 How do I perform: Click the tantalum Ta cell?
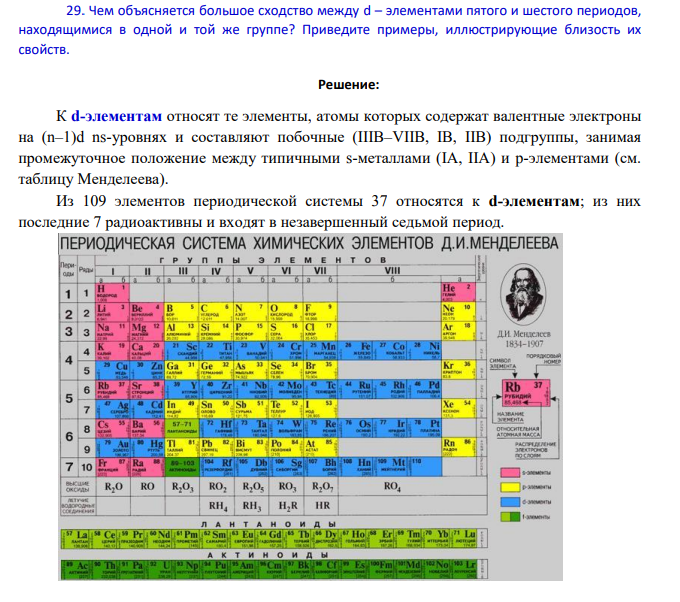pos(251,428)
